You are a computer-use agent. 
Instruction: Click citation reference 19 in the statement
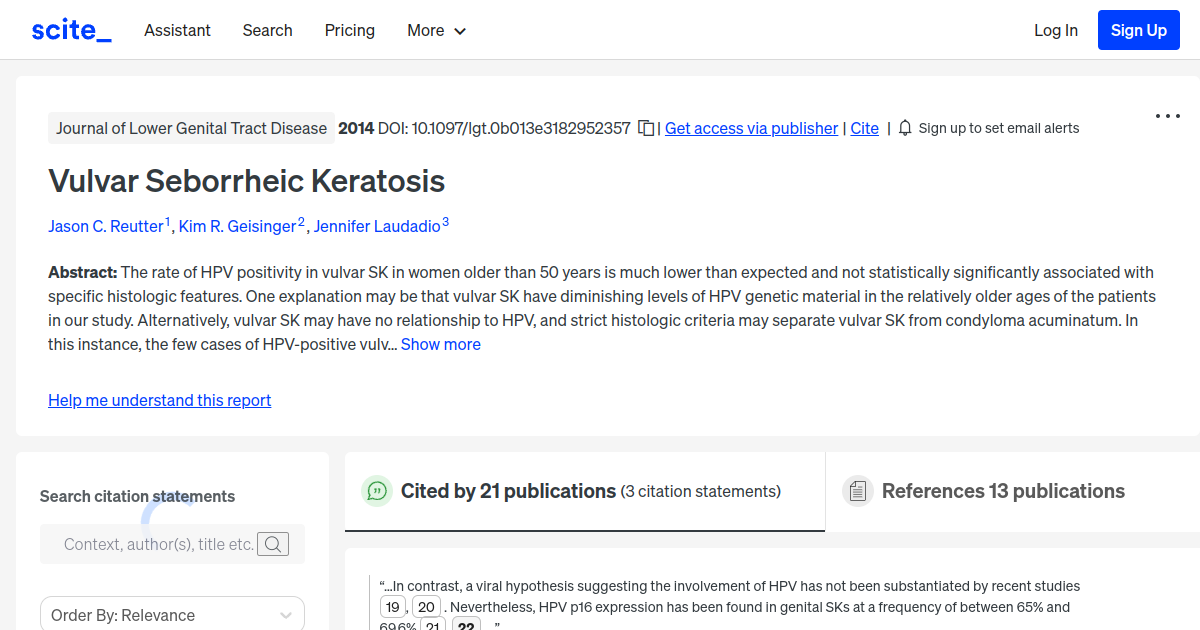pyautogui.click(x=392, y=606)
